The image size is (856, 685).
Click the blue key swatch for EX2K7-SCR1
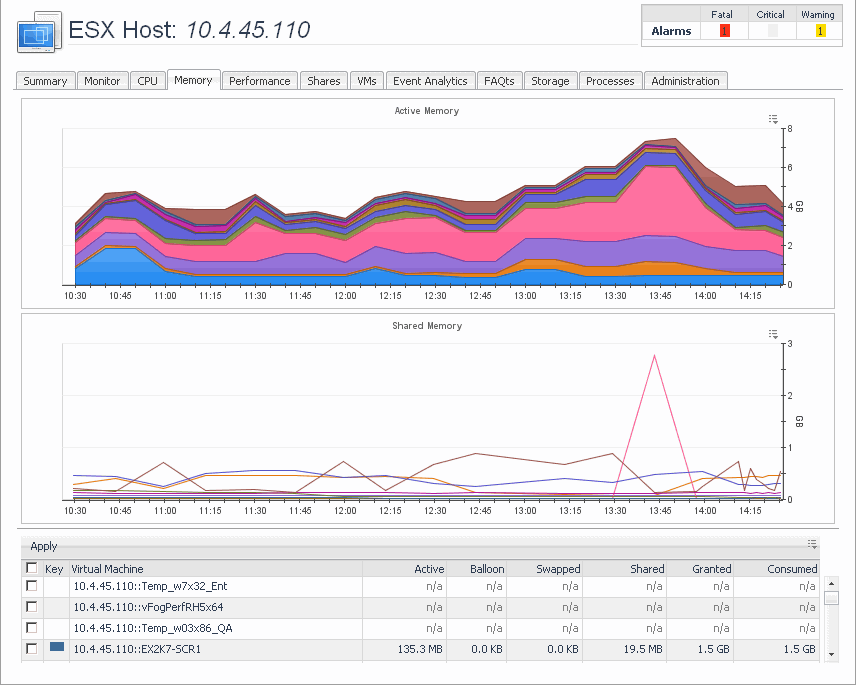pos(57,647)
